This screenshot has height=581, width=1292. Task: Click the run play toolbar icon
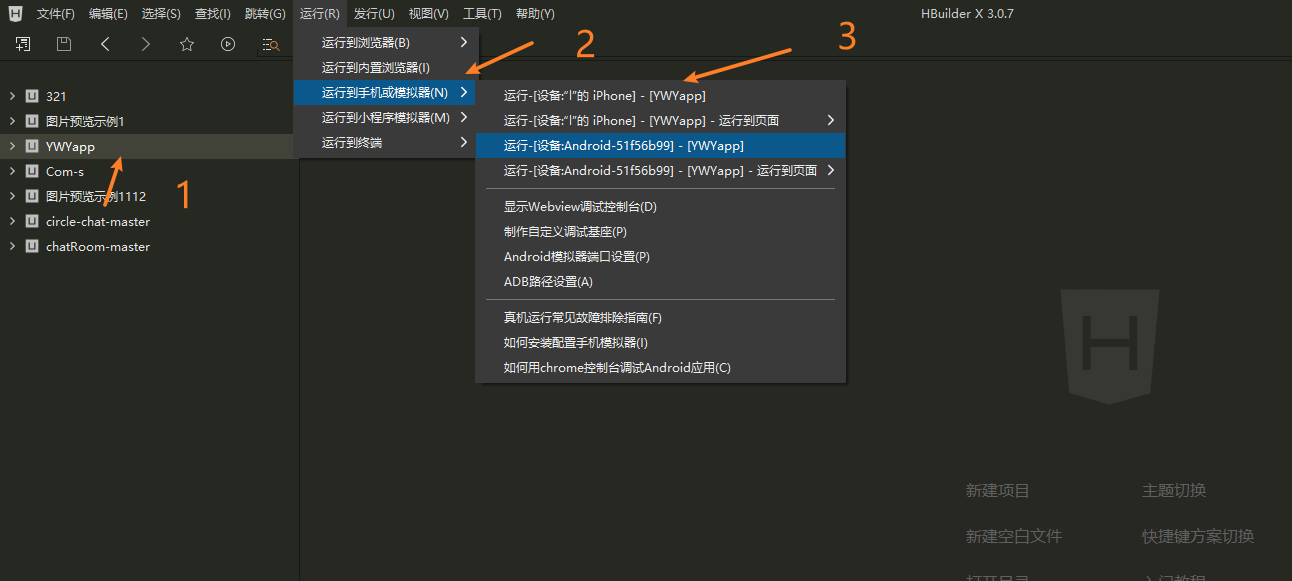coord(228,44)
